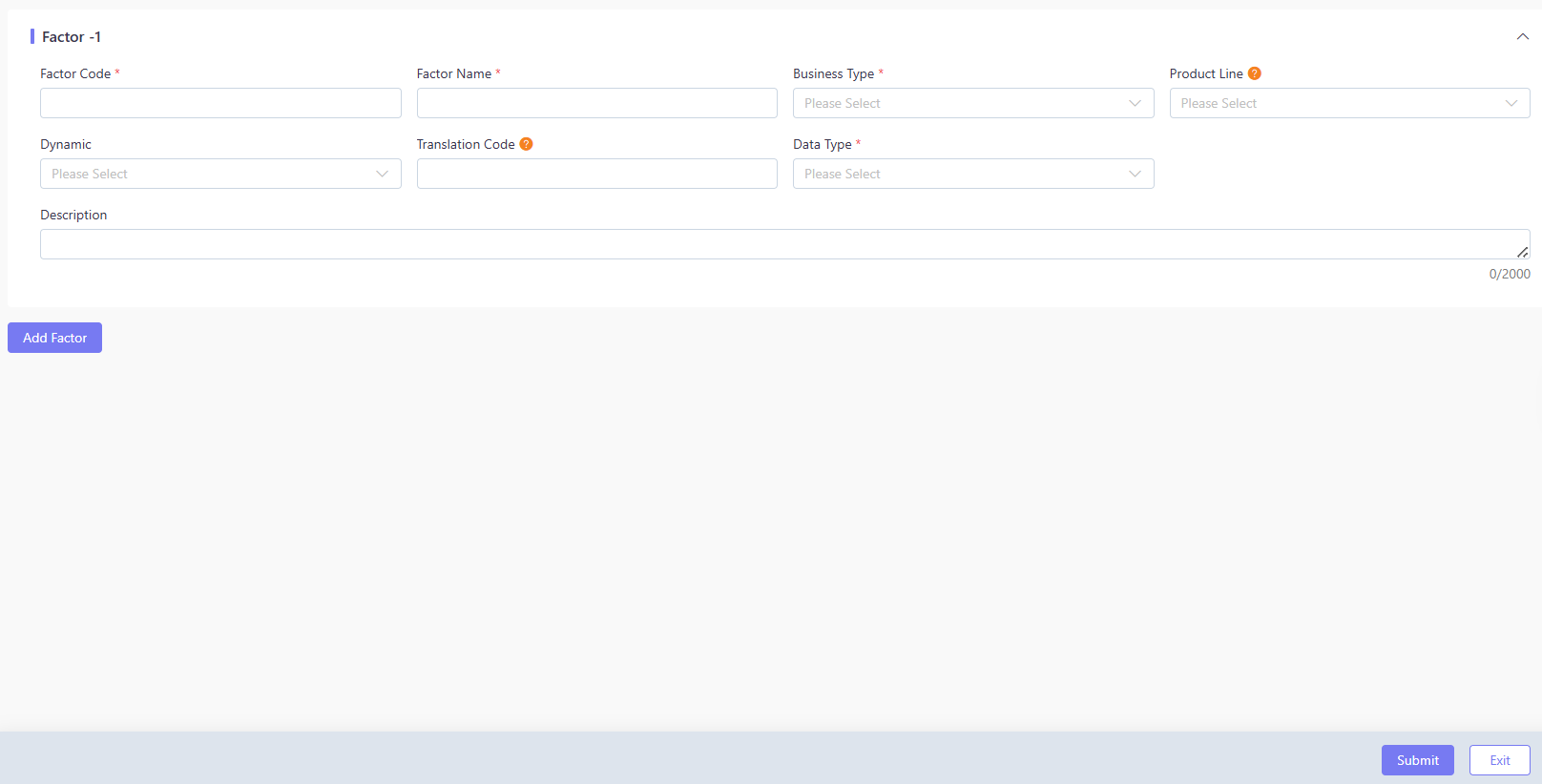Submit the factor form

(1417, 760)
